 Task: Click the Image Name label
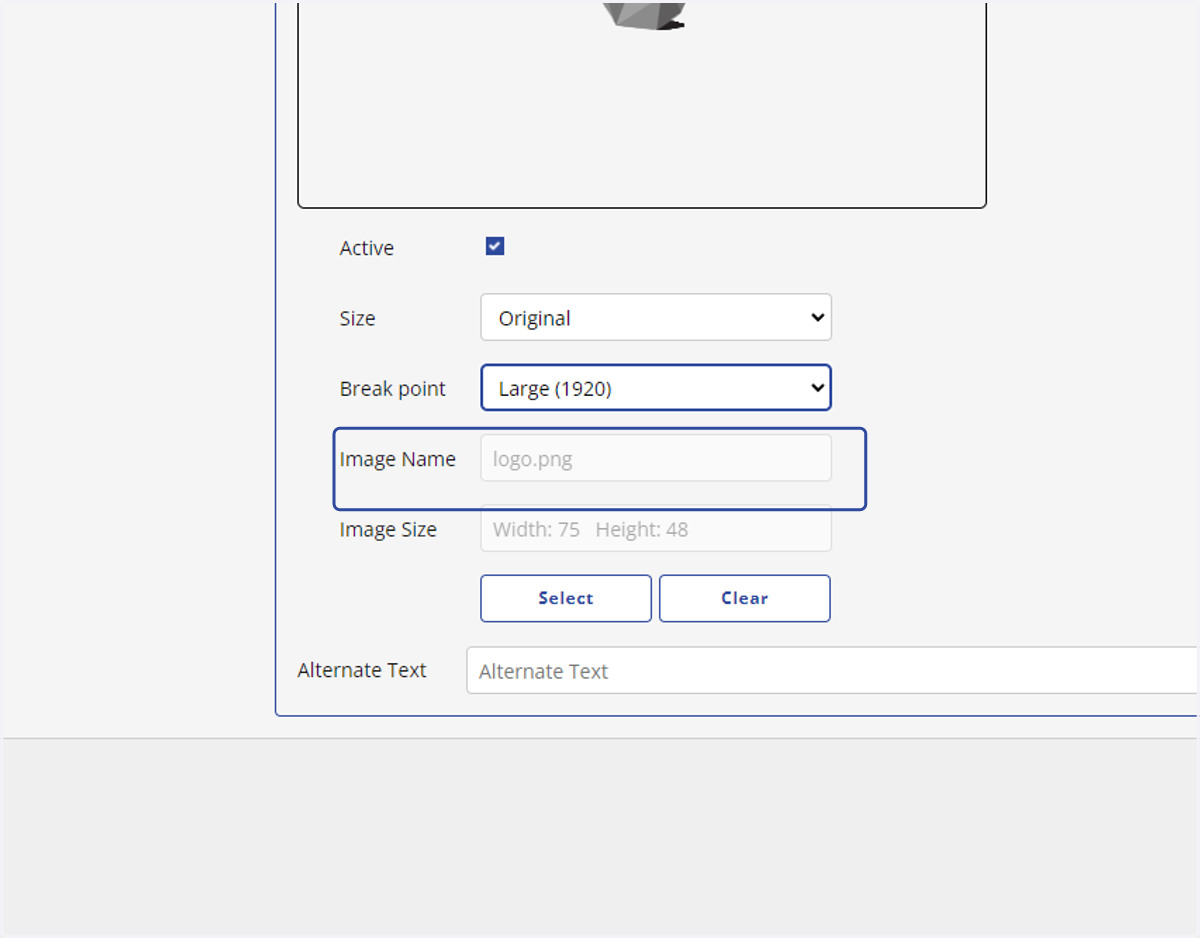click(x=398, y=459)
